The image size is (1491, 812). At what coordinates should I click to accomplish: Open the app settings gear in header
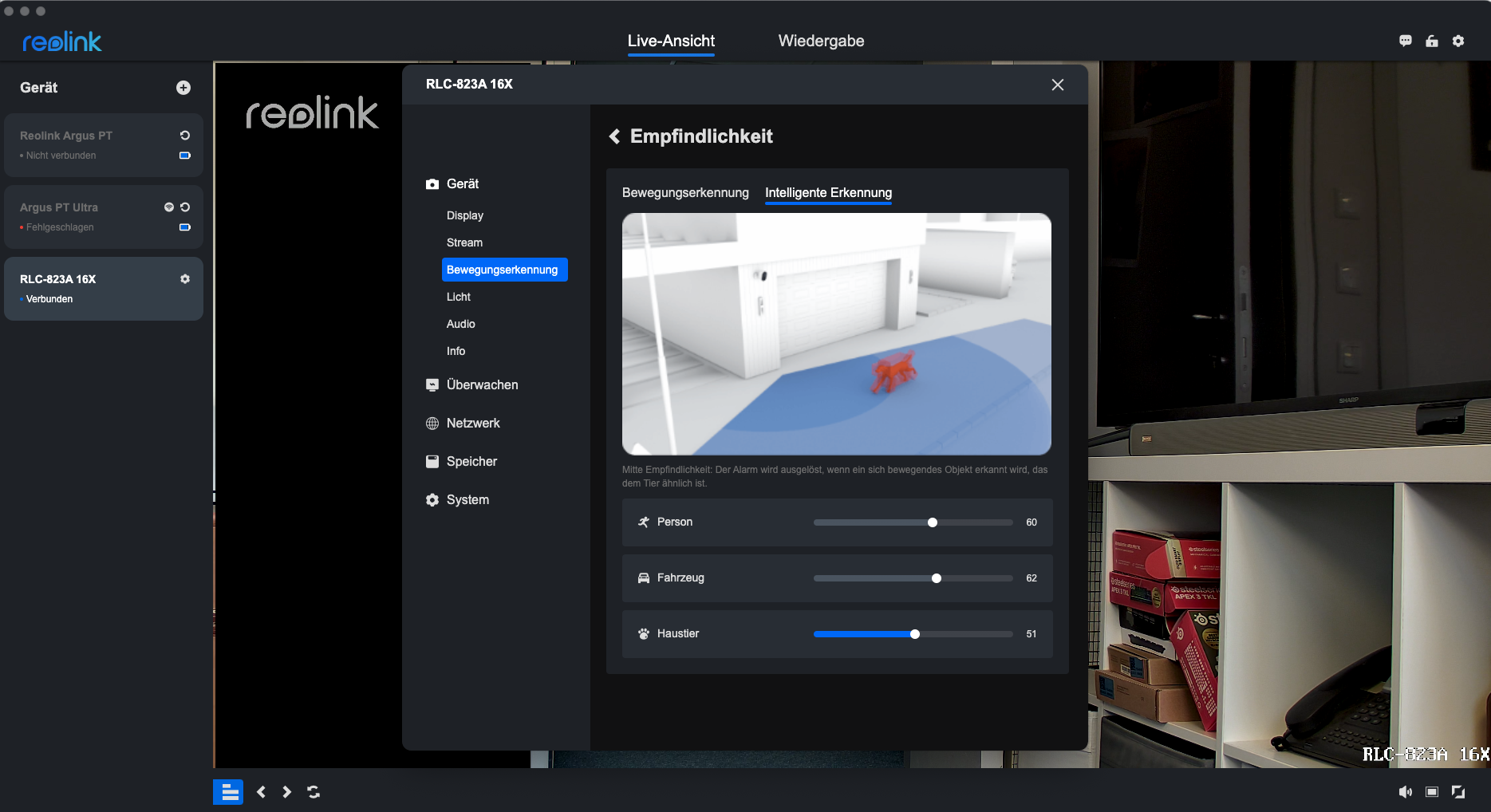click(x=1458, y=41)
